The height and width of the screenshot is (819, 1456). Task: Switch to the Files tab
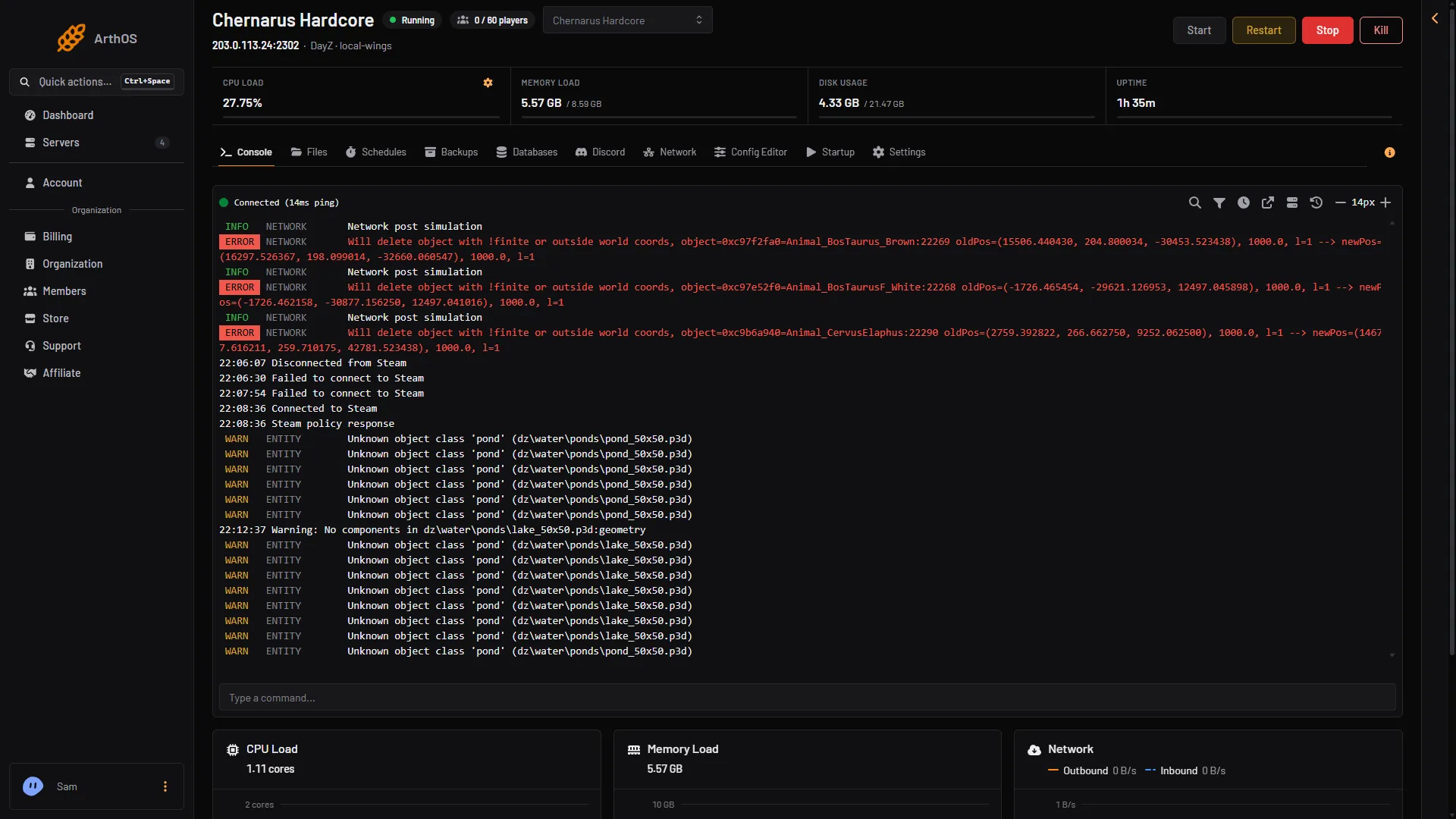pos(309,152)
